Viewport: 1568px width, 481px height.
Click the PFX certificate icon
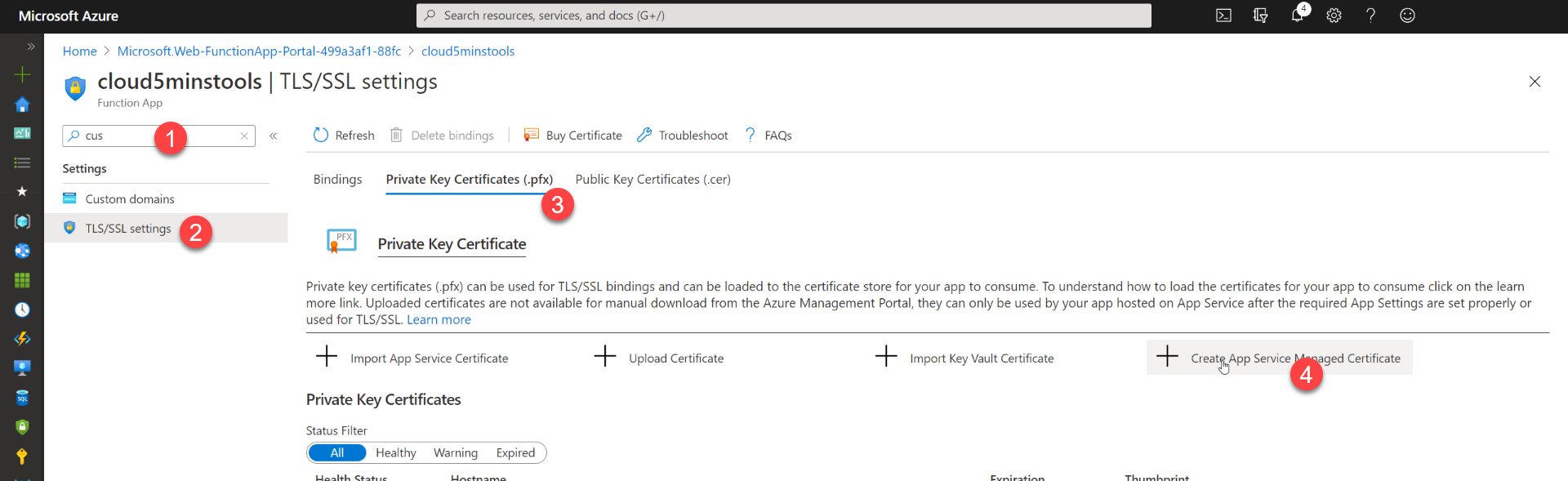pyautogui.click(x=341, y=241)
